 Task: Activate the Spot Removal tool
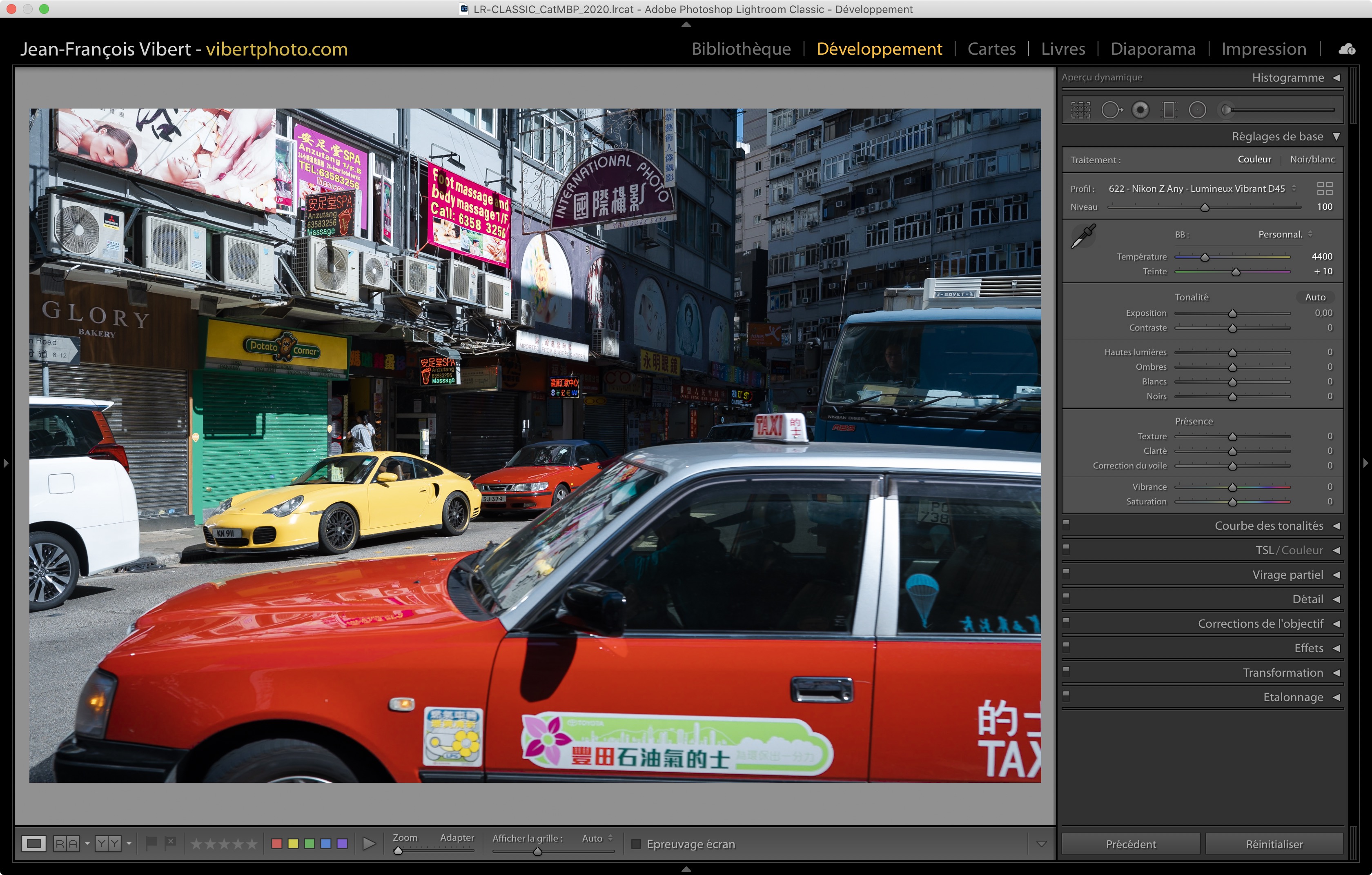coord(1111,110)
